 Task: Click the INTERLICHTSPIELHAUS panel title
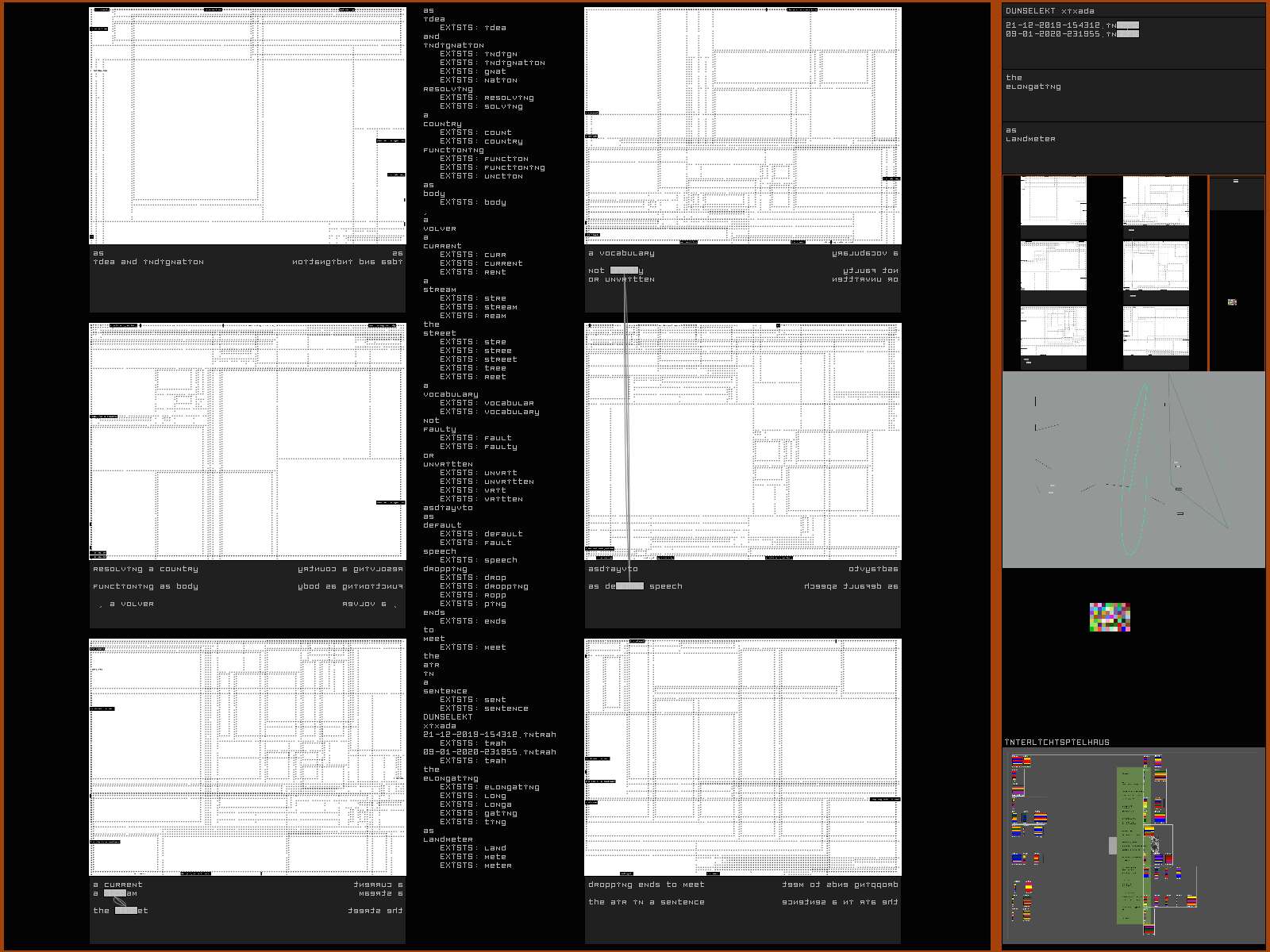(1057, 743)
